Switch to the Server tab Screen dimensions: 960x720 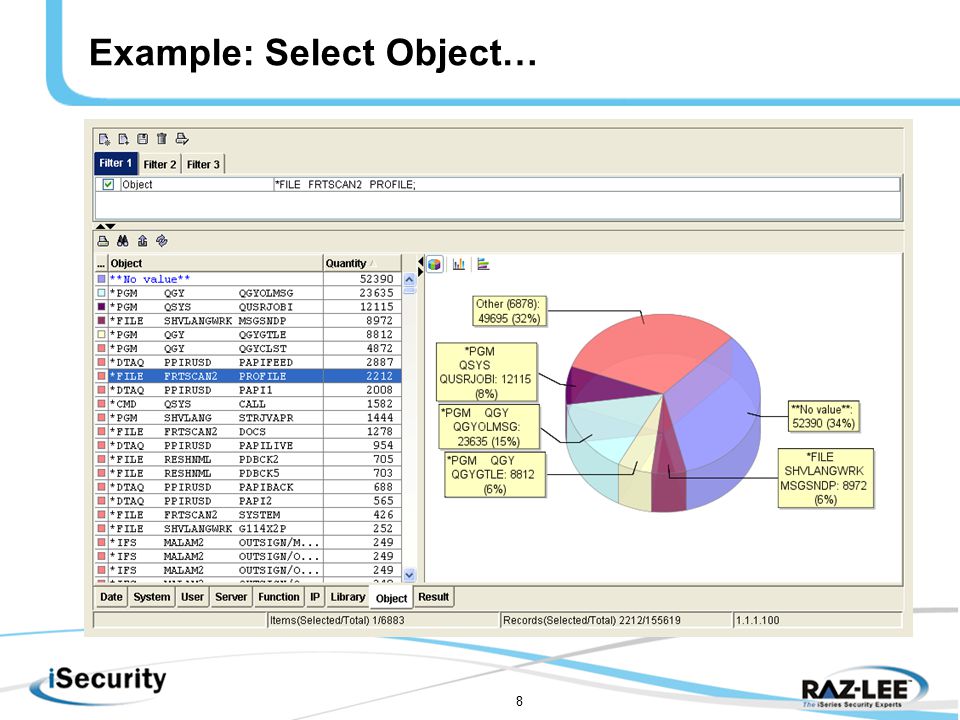(x=231, y=597)
